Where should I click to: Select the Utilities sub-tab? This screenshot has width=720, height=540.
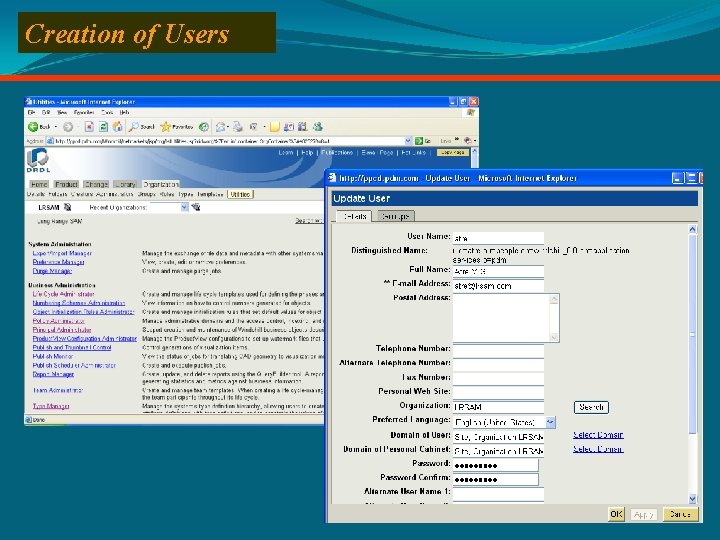click(240, 194)
